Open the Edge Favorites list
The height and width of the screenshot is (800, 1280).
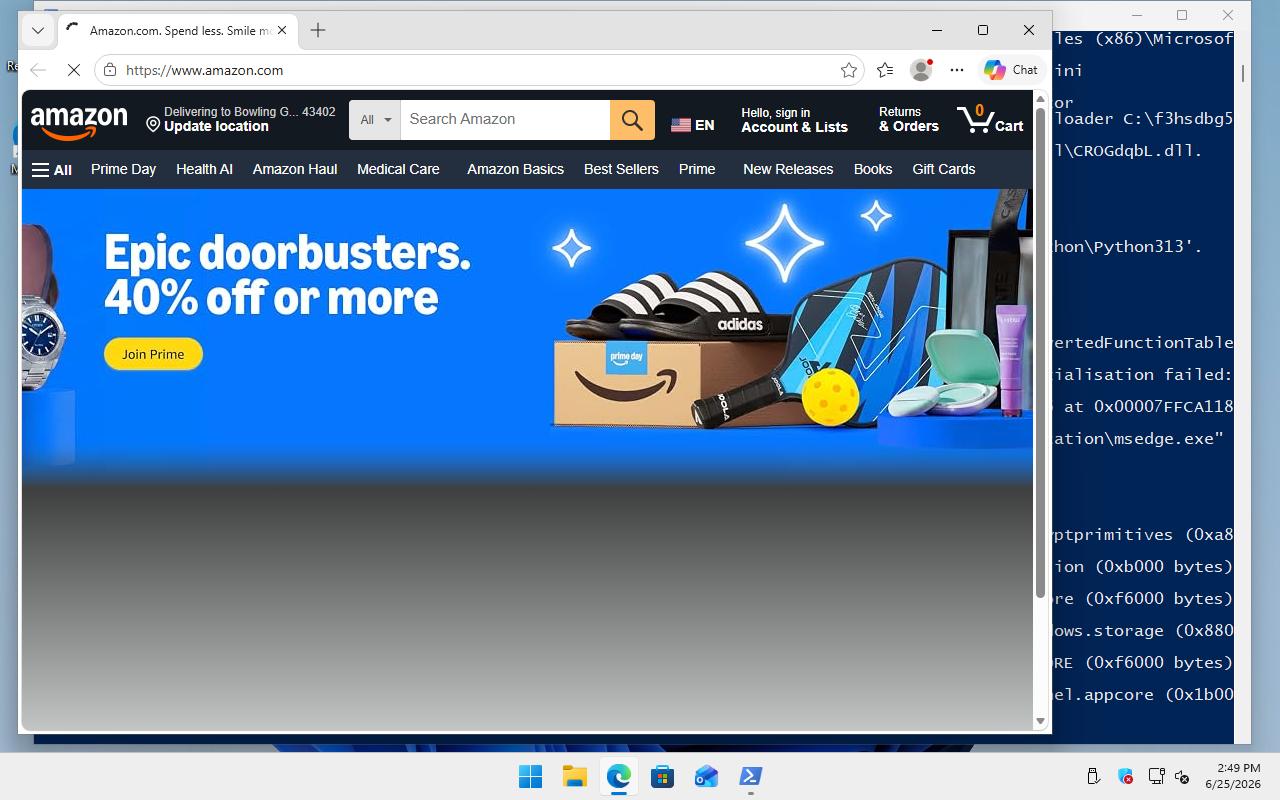click(885, 70)
